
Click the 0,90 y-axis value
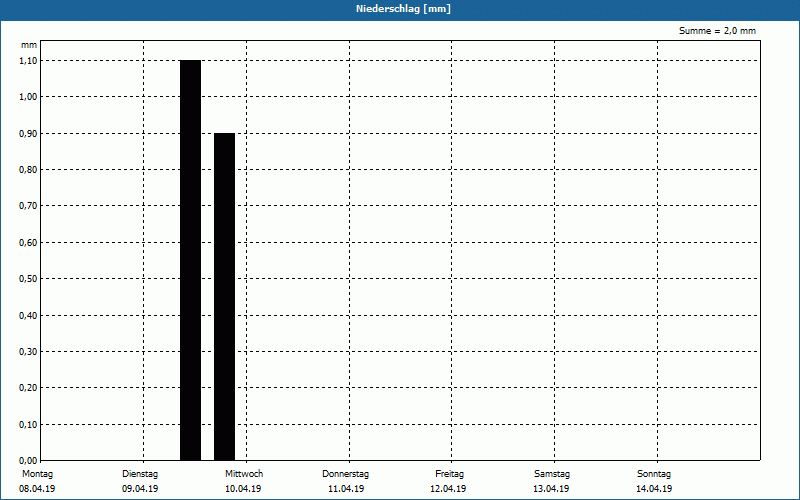coord(28,134)
